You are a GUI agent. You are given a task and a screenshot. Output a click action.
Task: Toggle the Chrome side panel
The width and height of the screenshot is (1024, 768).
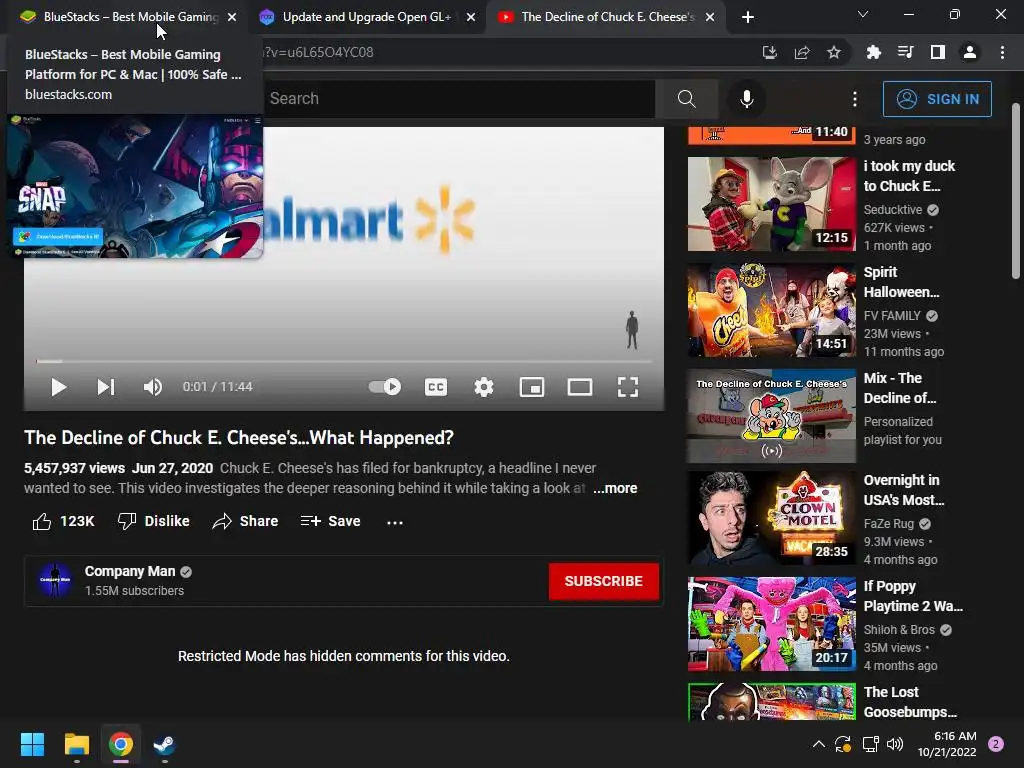pyautogui.click(x=938, y=53)
